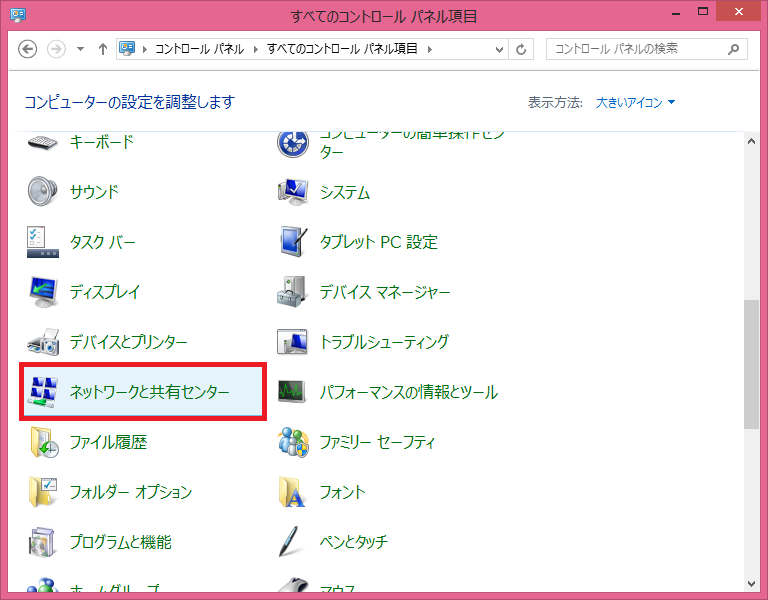This screenshot has width=768, height=600.
Task: Open the ファミリー セーフティ link text
Action: click(377, 442)
